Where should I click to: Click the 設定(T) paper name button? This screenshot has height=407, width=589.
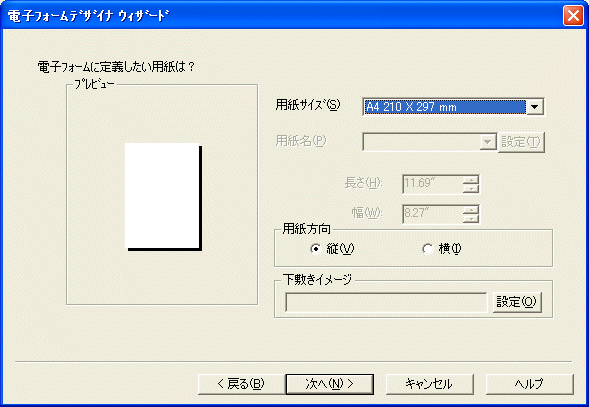521,142
